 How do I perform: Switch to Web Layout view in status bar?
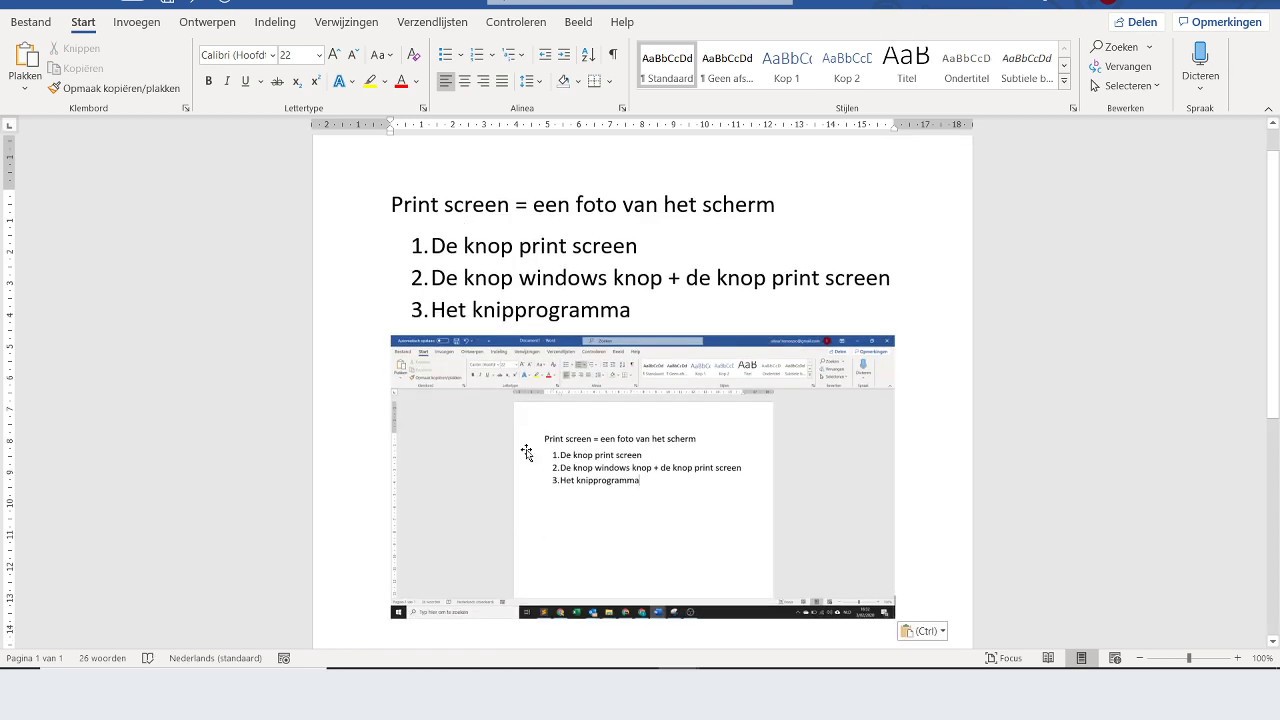point(1115,658)
